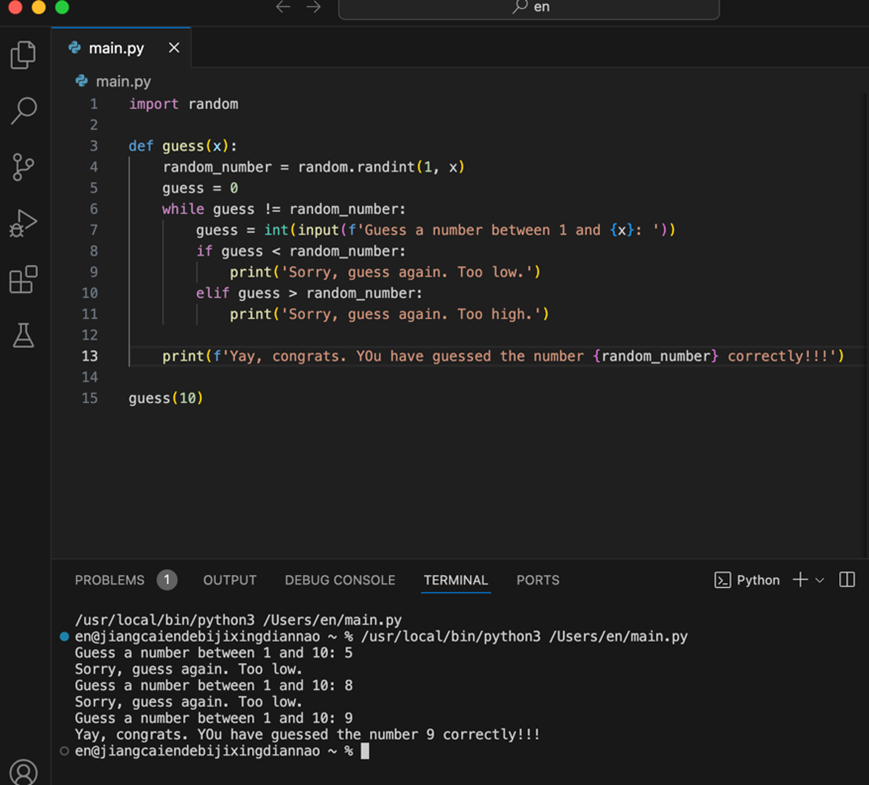The height and width of the screenshot is (785, 869).
Task: Click the macOS red close window button
Action: 15,6
